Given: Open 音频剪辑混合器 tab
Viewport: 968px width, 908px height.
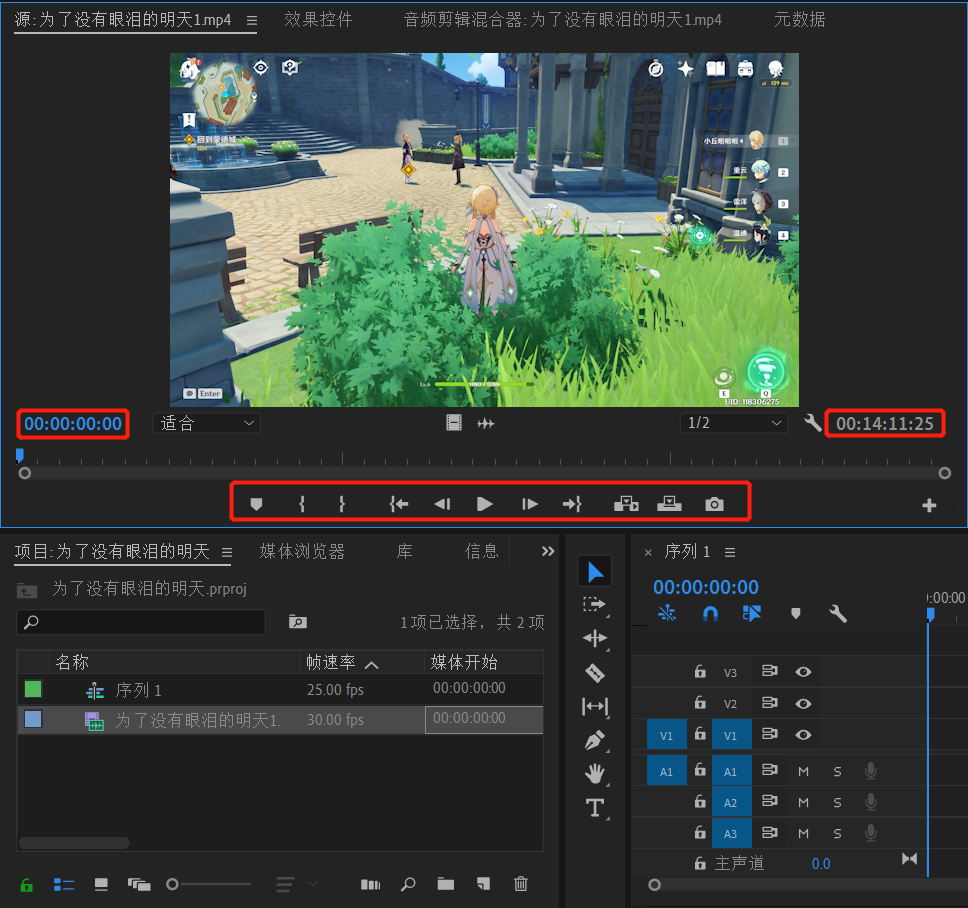Looking at the screenshot, I should click(x=562, y=20).
